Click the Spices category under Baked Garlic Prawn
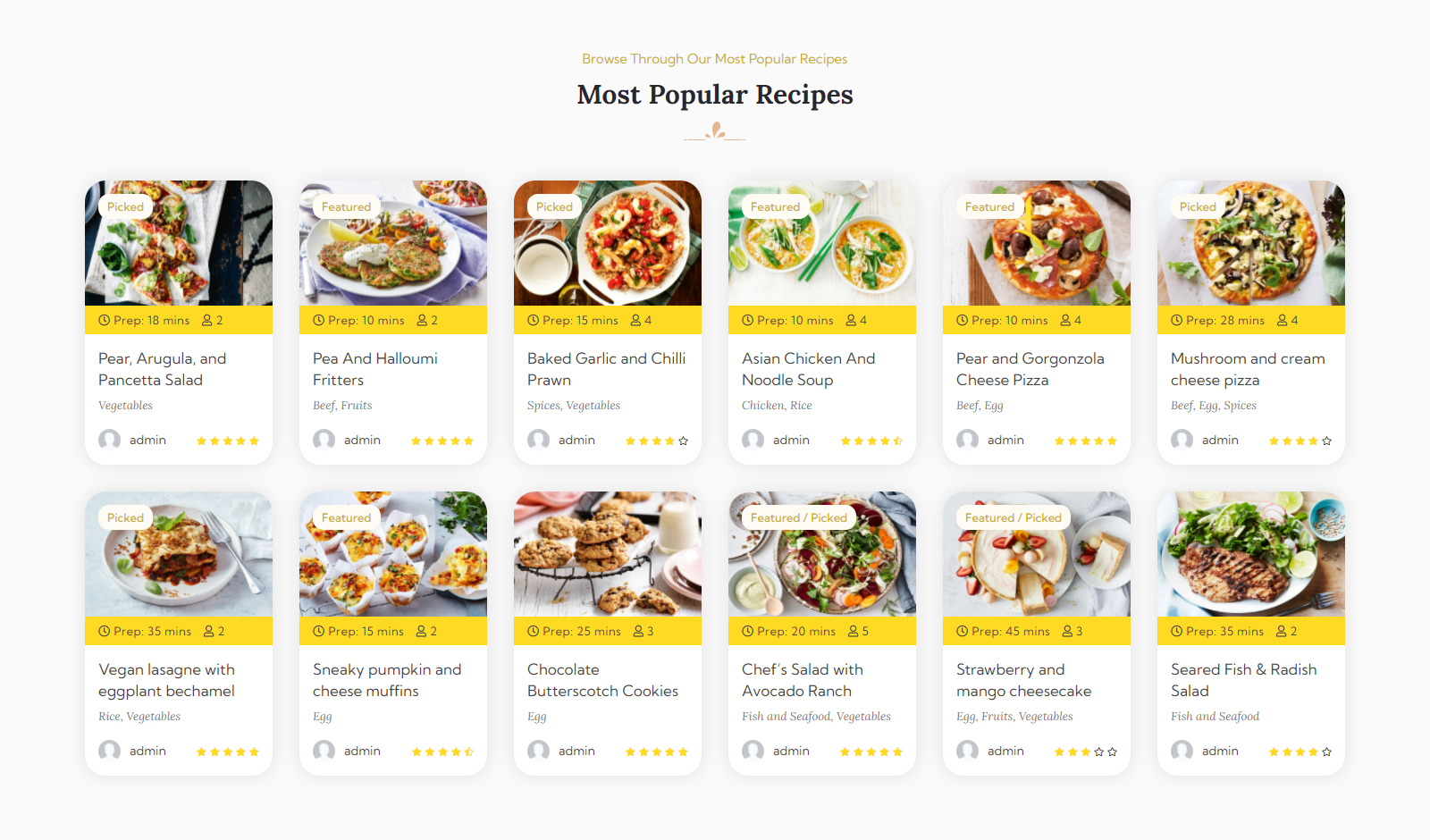The width and height of the screenshot is (1430, 840). (x=543, y=406)
